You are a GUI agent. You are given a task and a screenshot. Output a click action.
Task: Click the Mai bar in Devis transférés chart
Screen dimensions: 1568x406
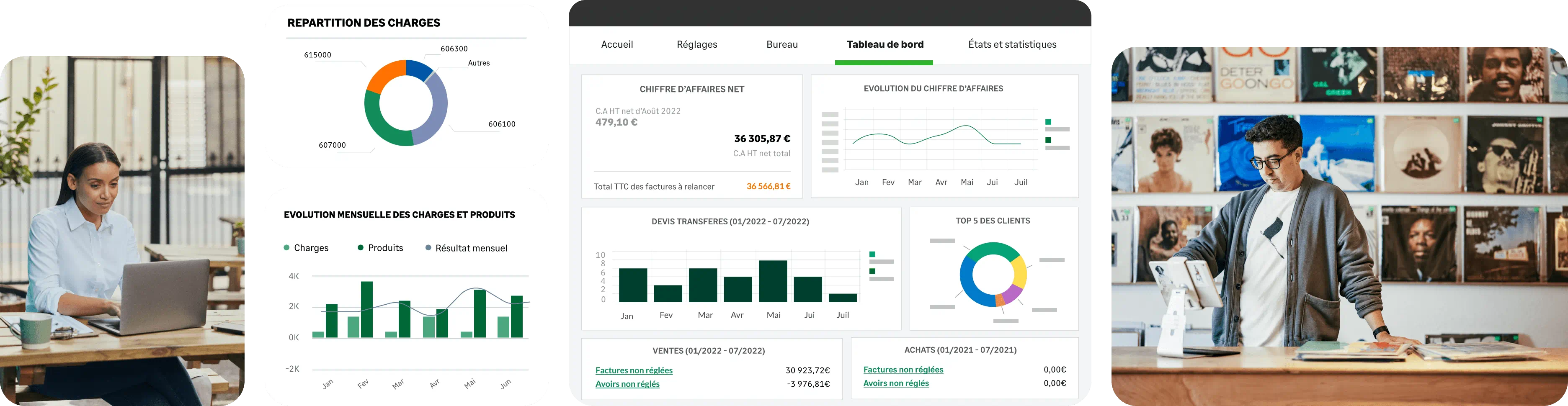click(773, 281)
